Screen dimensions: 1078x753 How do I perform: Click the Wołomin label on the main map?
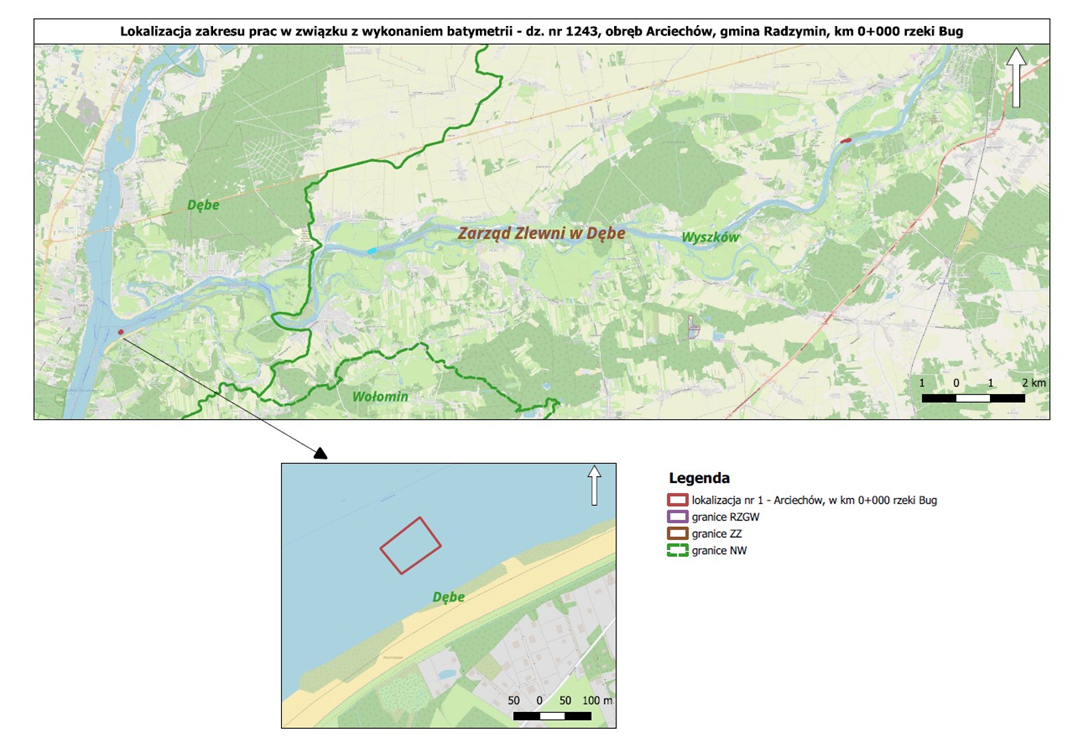[x=382, y=397]
